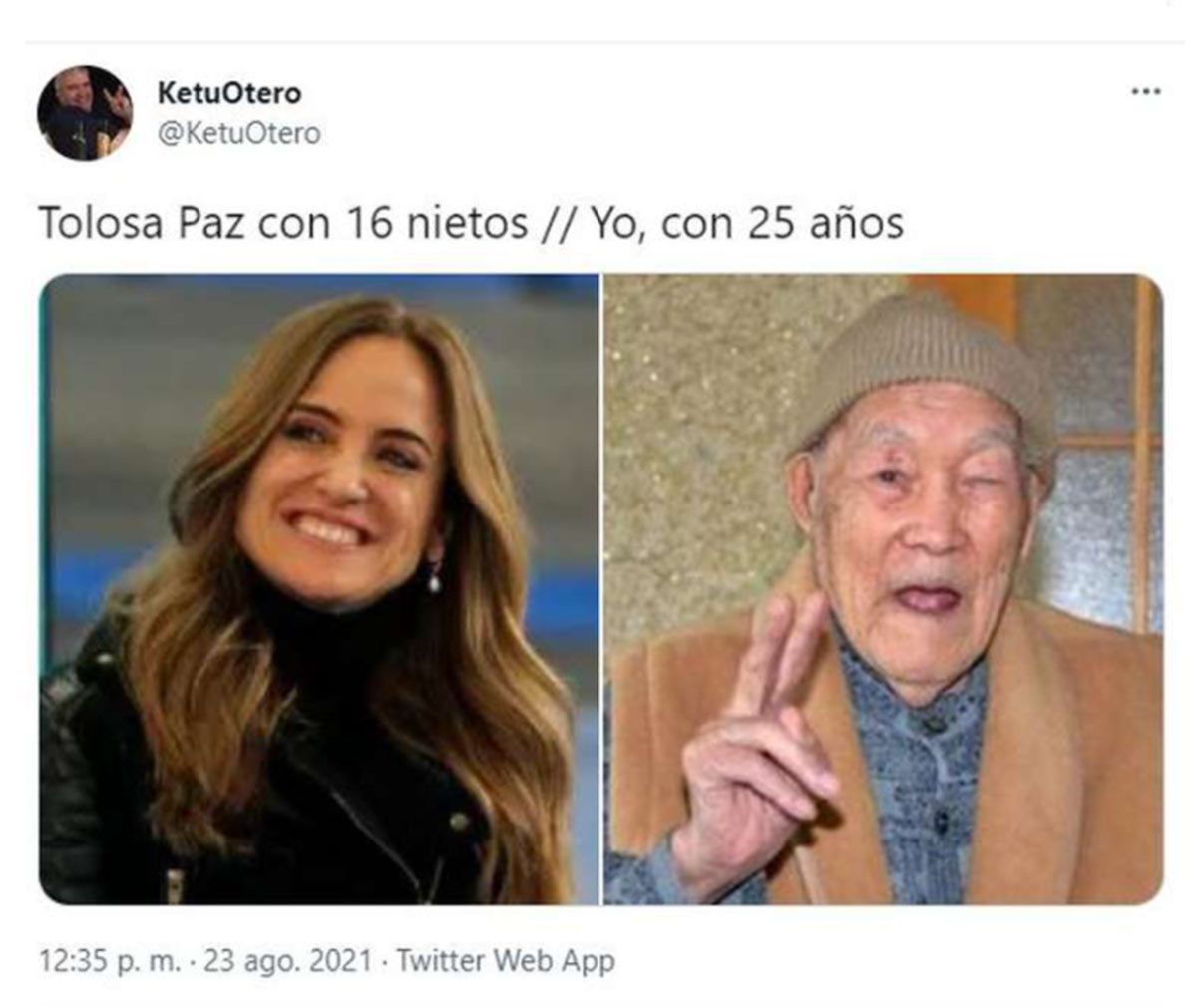Click the wooden window frame in right photo

[x=1144, y=449]
